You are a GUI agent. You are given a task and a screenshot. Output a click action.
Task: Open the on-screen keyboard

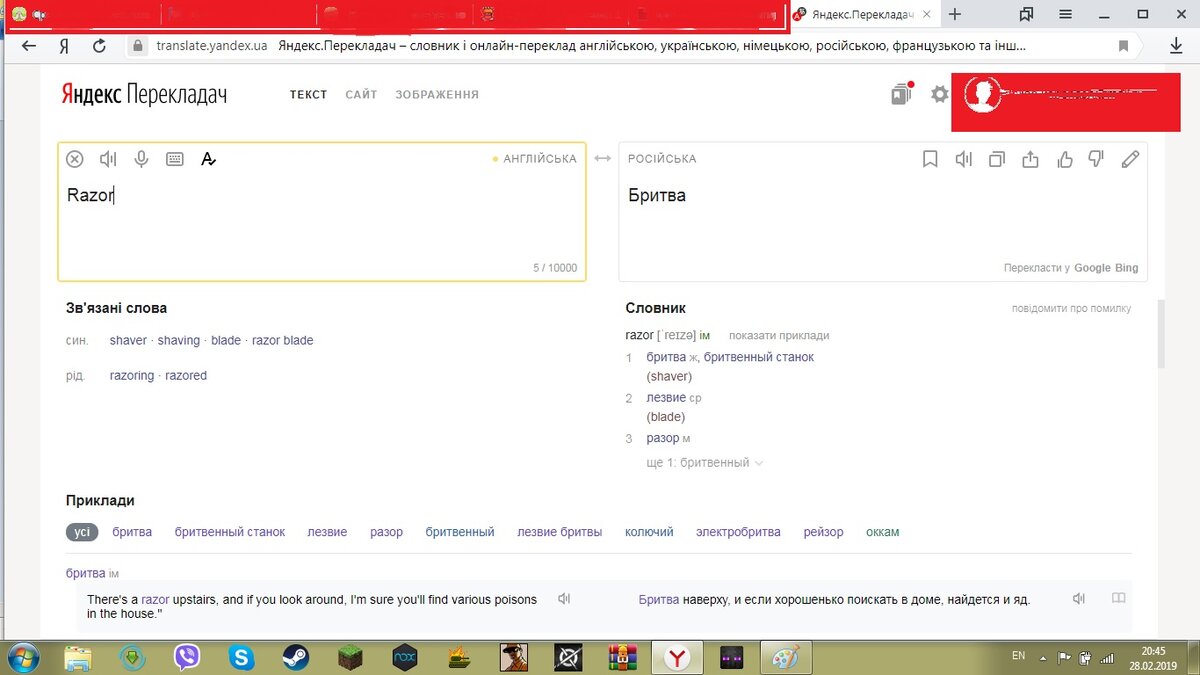pos(175,159)
